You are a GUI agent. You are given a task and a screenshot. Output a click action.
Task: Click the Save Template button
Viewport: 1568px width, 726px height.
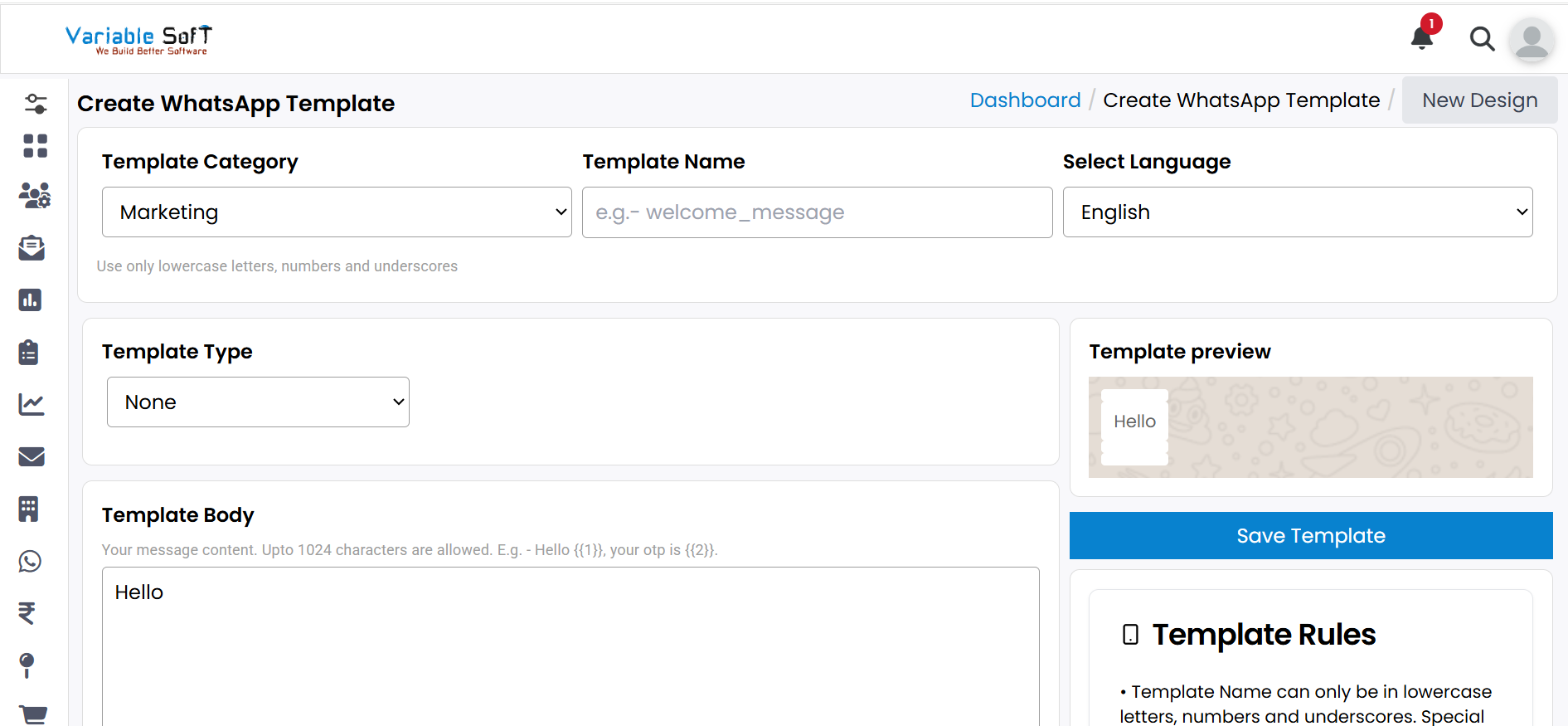pyautogui.click(x=1311, y=536)
